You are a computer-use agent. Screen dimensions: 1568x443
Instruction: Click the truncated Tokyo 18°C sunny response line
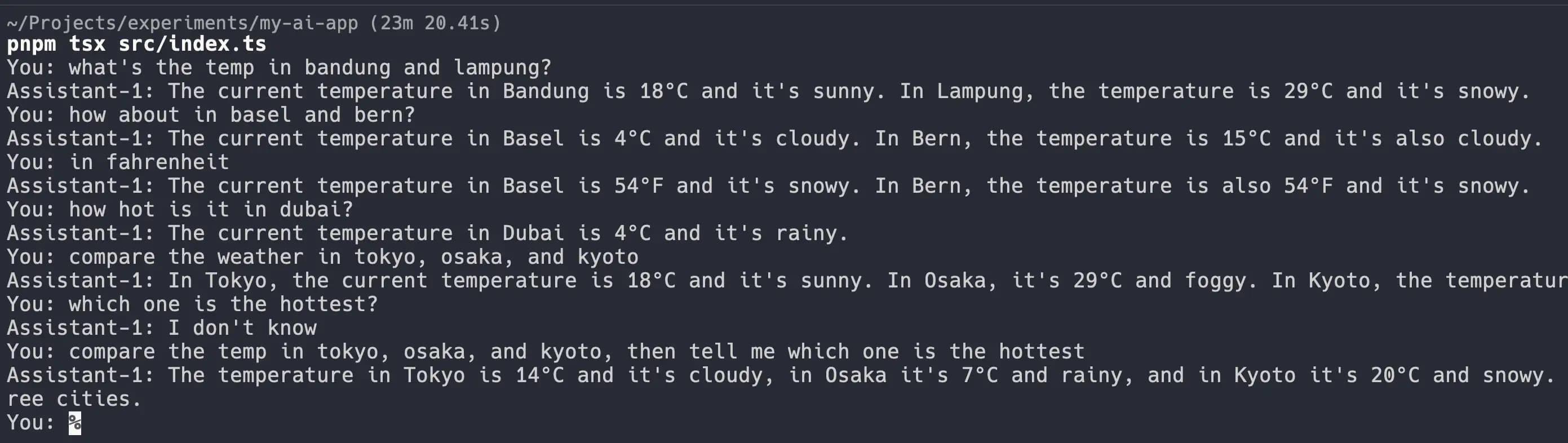coord(787,281)
